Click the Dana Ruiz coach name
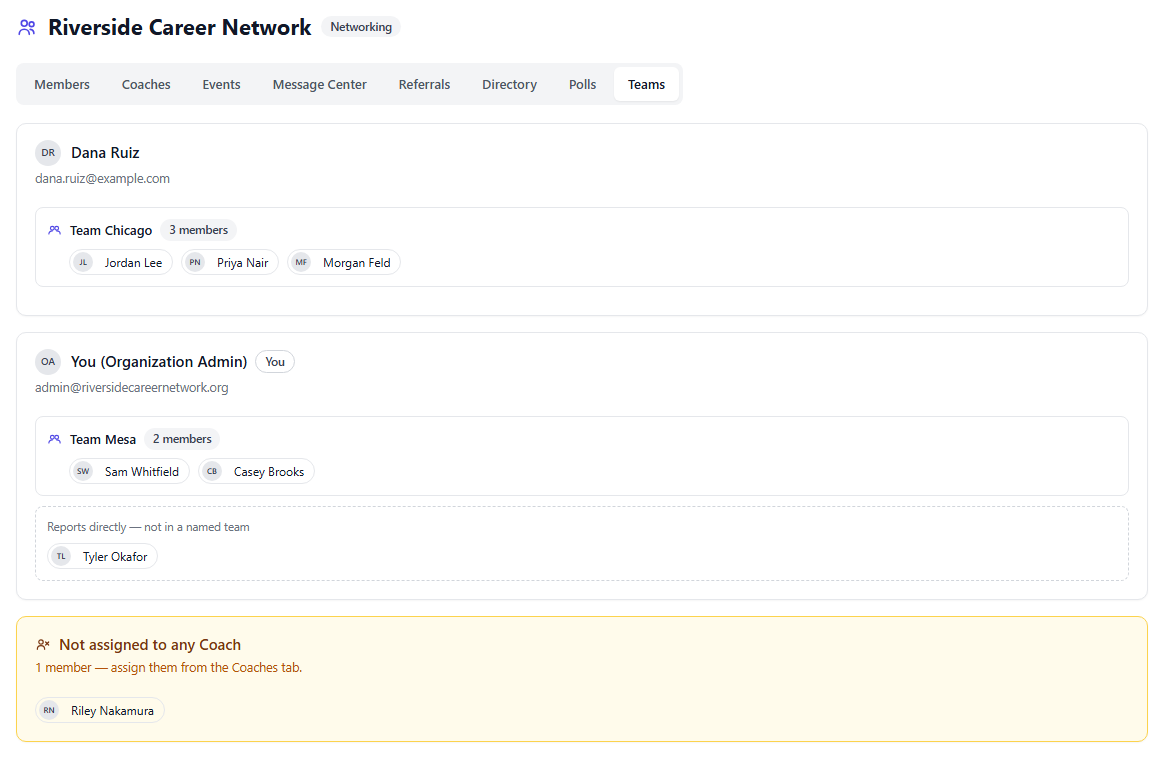 tap(105, 153)
